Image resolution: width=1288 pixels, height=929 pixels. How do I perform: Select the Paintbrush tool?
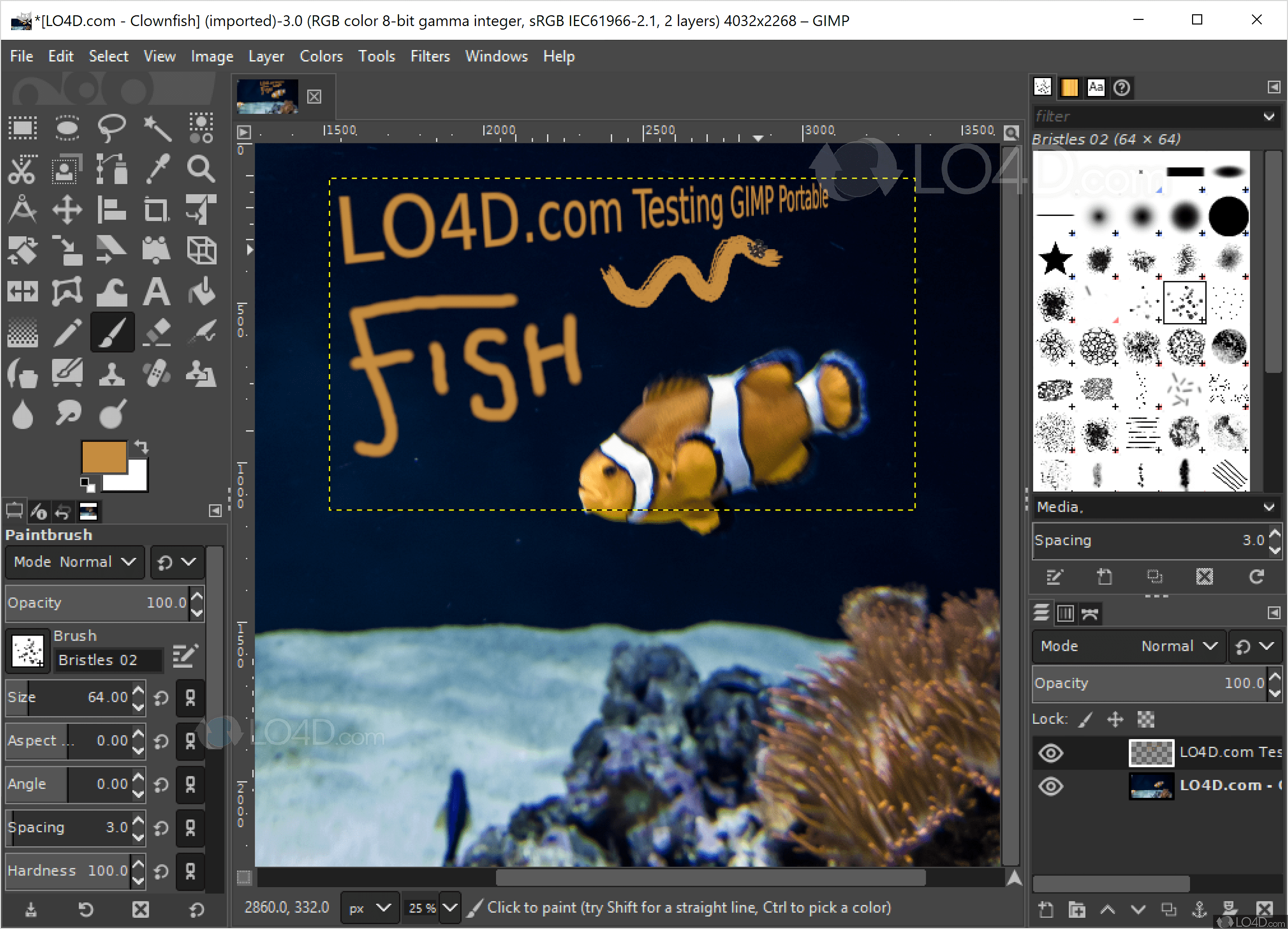pos(112,333)
